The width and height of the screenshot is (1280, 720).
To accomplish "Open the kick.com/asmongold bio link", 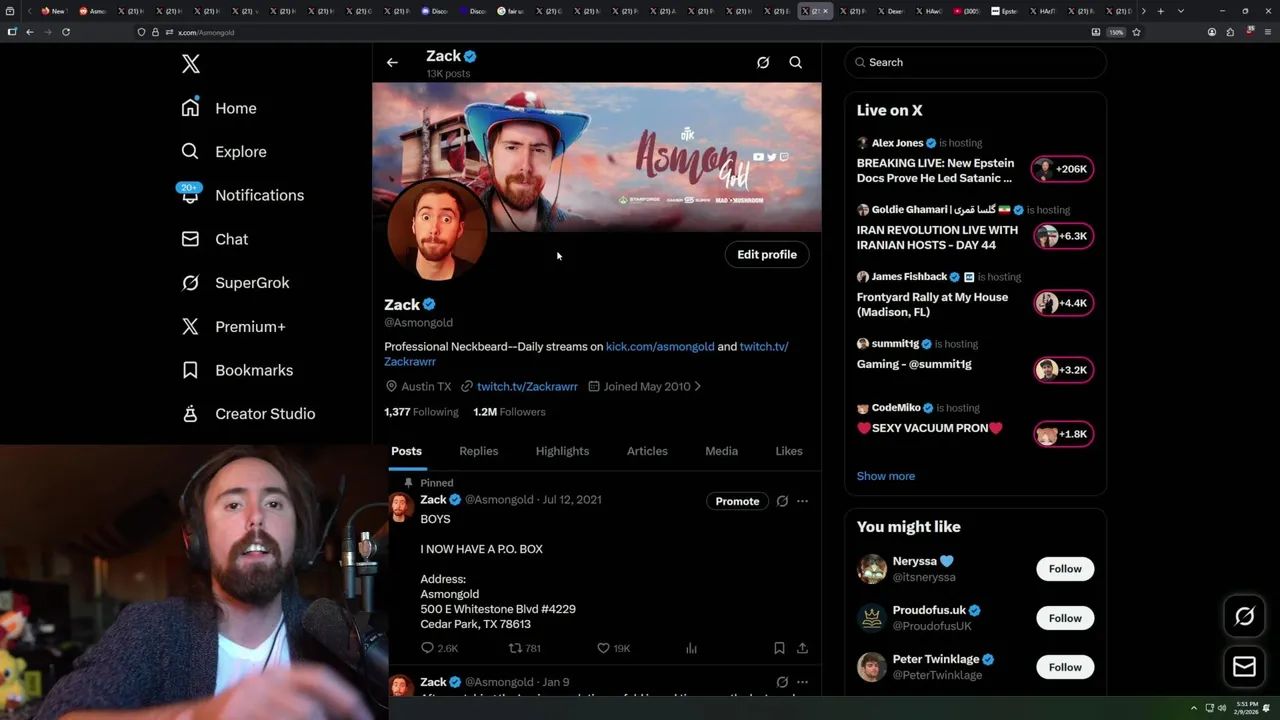I will 660,347.
